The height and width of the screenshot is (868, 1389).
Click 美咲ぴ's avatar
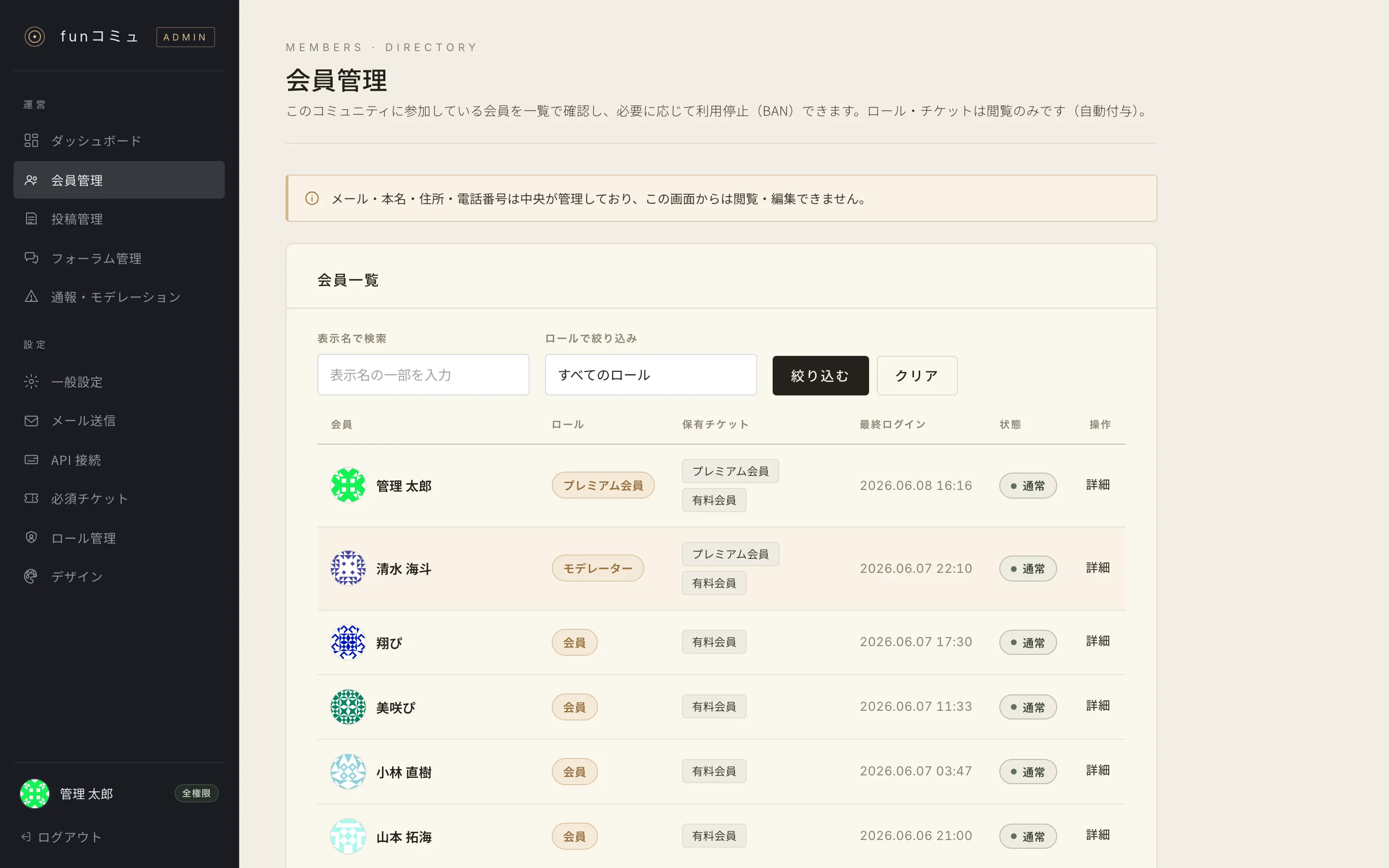click(x=348, y=706)
